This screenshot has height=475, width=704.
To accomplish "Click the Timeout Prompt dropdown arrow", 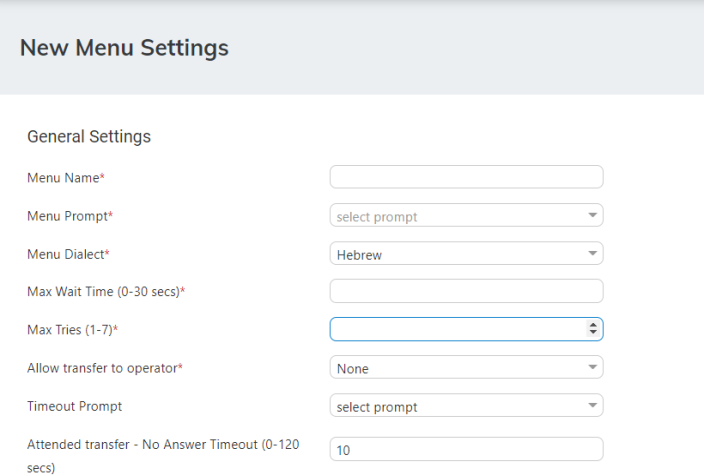I will click(x=592, y=406).
